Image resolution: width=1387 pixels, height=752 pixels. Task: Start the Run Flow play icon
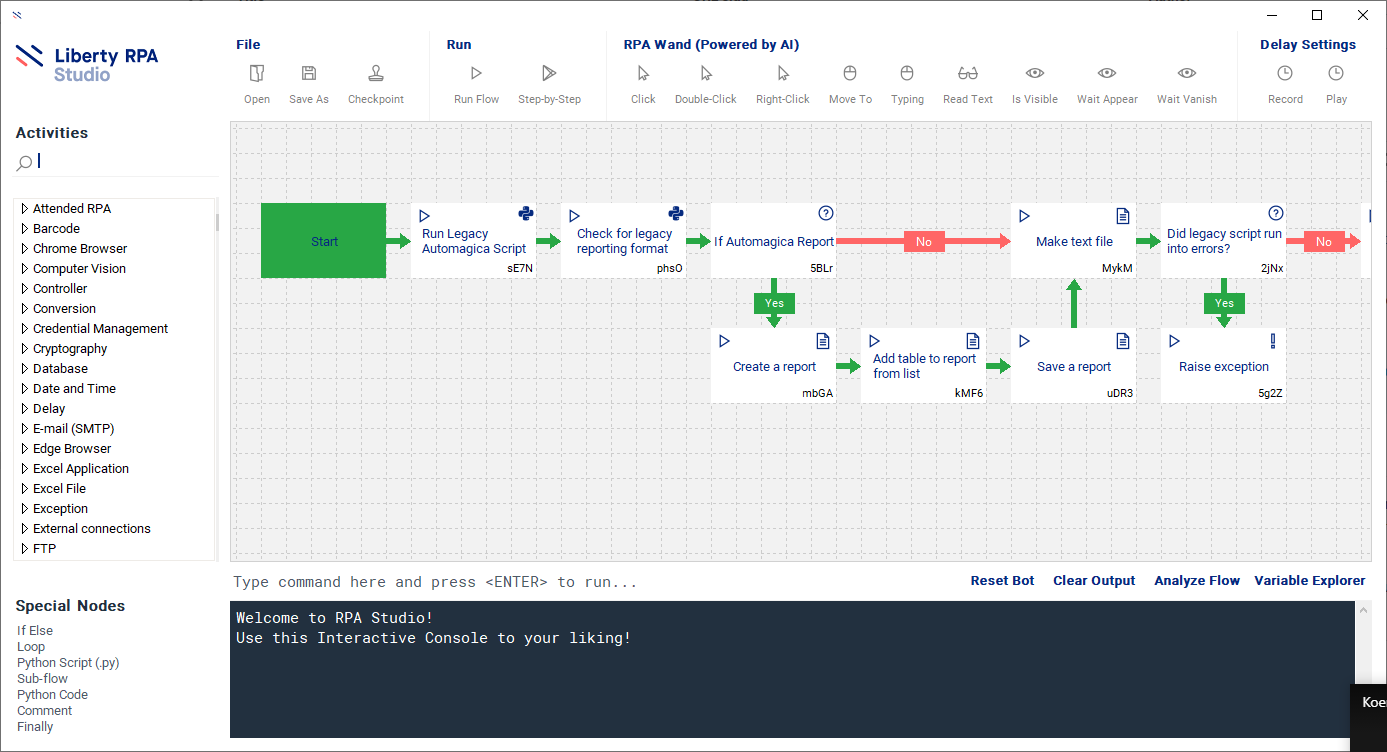(476, 74)
